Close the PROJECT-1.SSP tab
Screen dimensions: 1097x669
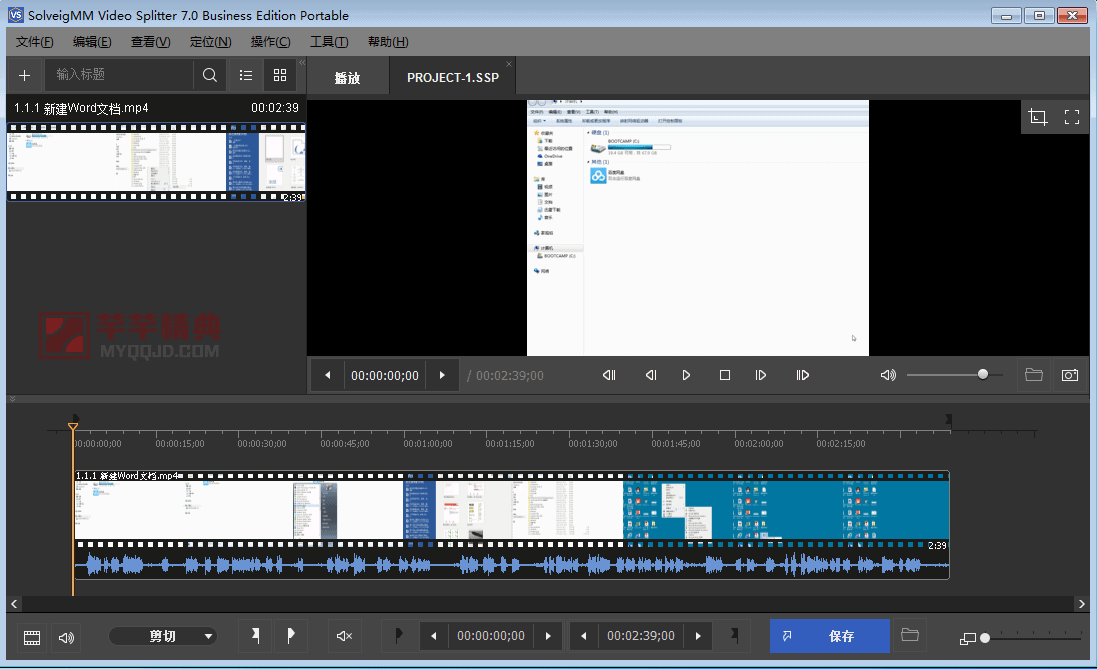click(509, 64)
